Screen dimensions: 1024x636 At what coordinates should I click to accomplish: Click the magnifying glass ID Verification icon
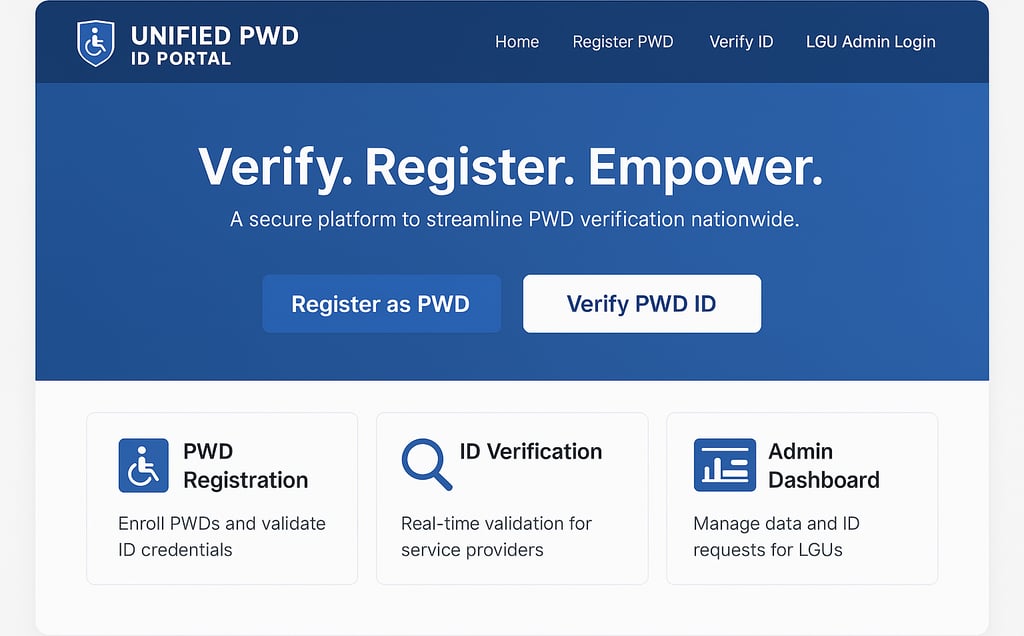click(428, 464)
